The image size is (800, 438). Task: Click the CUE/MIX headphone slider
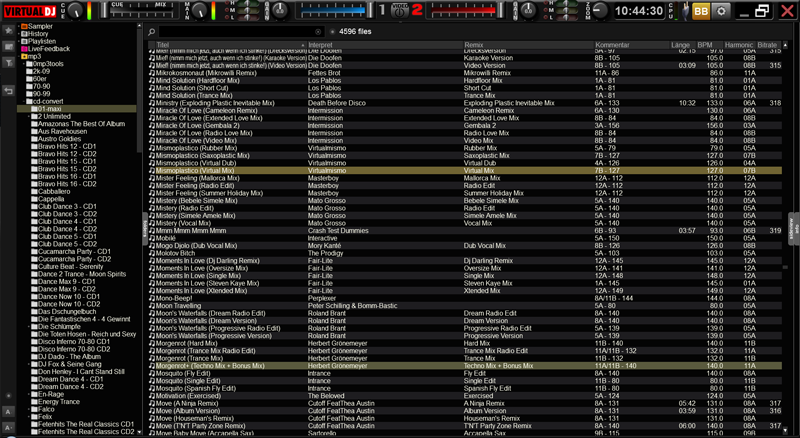coord(139,11)
